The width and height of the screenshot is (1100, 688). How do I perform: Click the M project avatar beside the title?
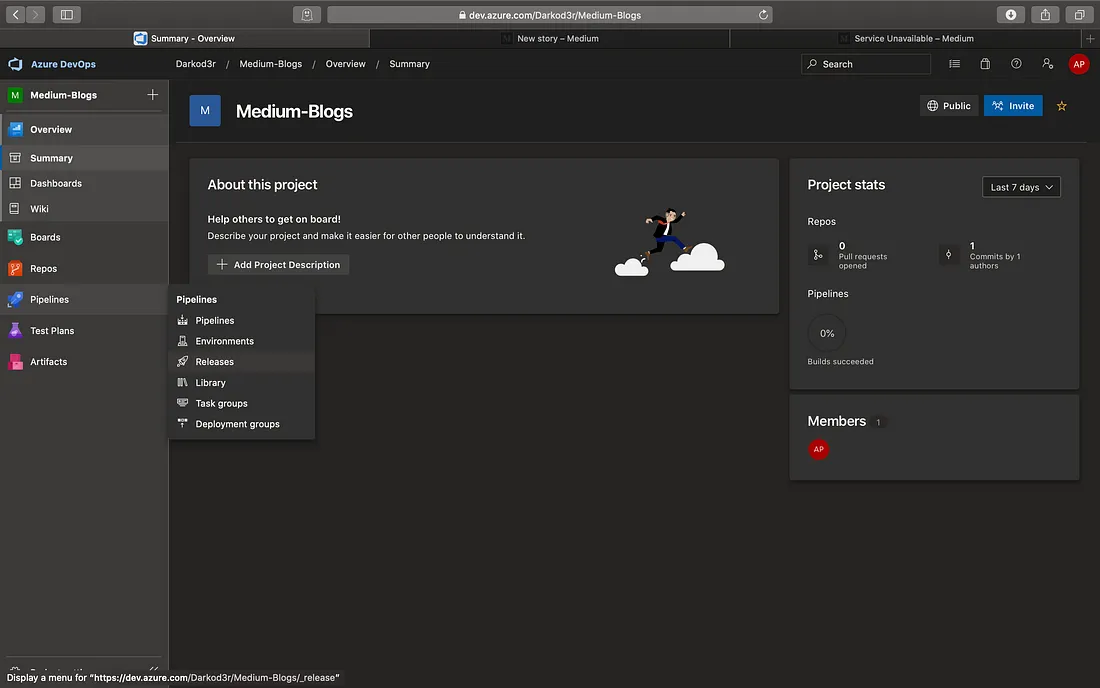pyautogui.click(x=205, y=111)
